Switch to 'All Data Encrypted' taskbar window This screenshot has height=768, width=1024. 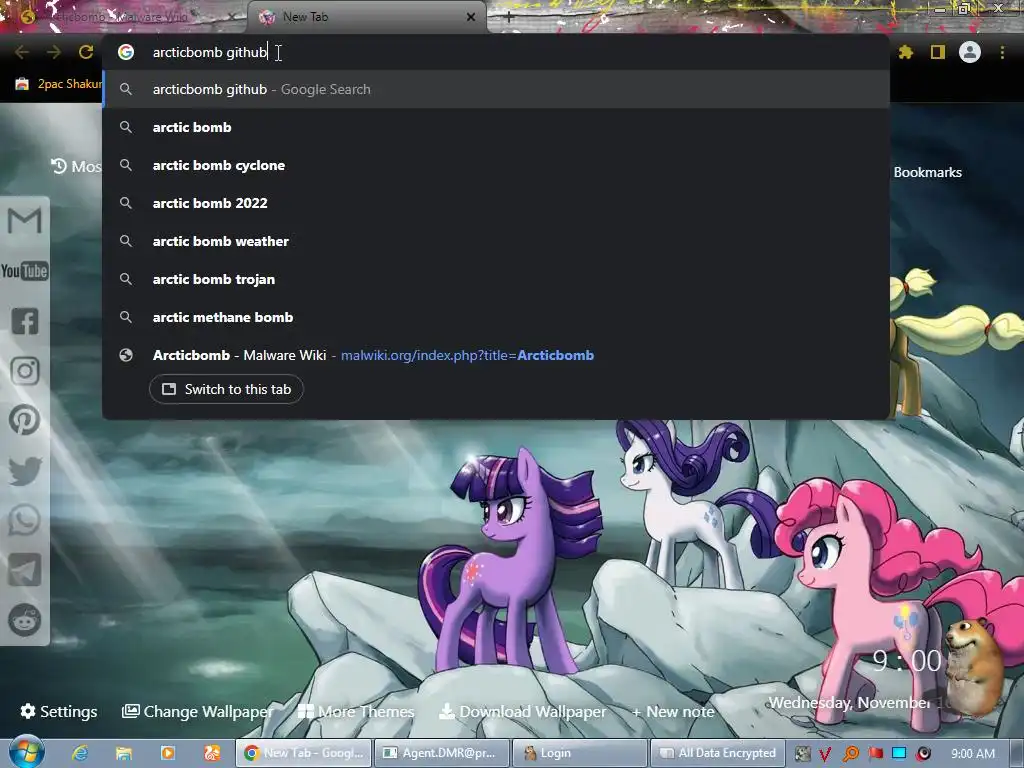pyautogui.click(x=717, y=753)
